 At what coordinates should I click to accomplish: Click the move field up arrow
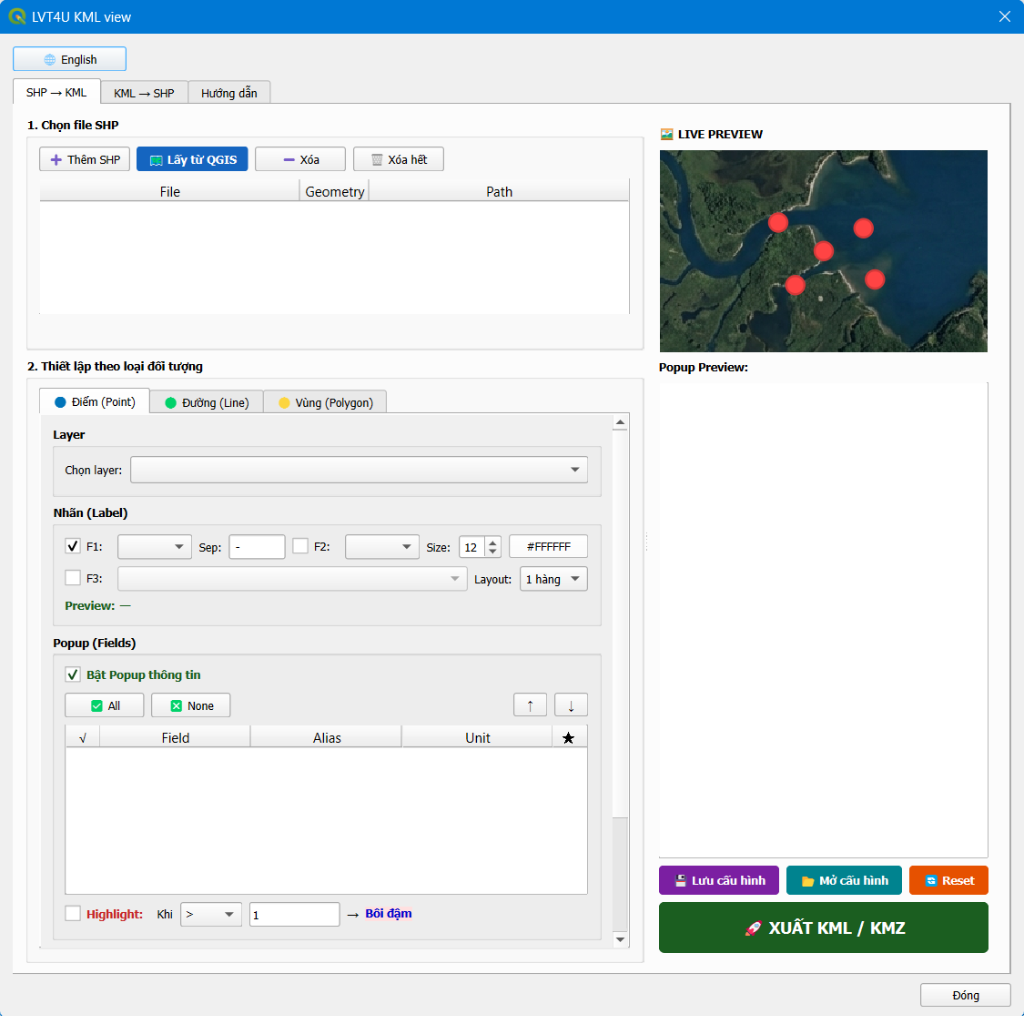tap(530, 705)
